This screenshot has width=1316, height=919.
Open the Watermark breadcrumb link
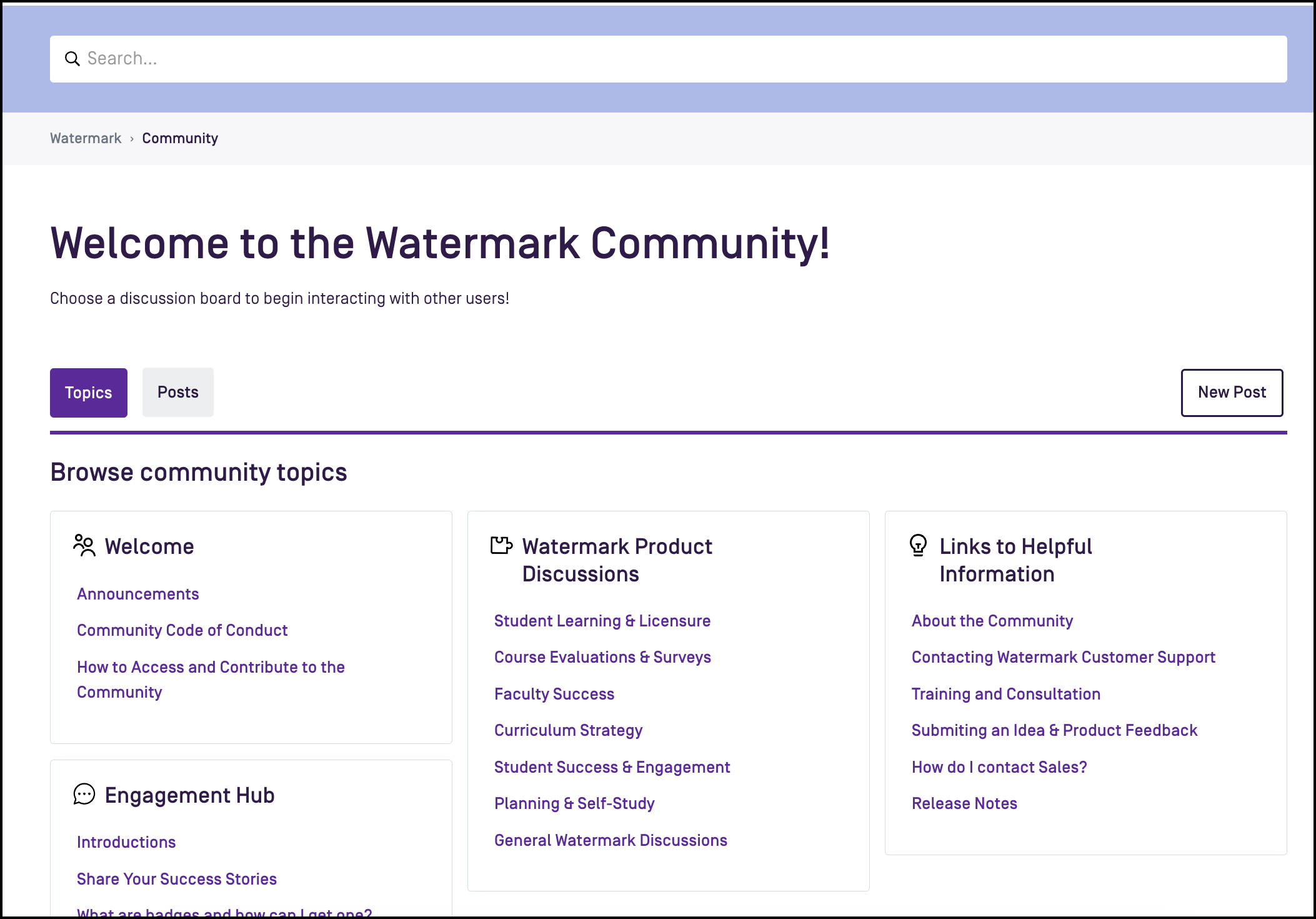(x=85, y=138)
